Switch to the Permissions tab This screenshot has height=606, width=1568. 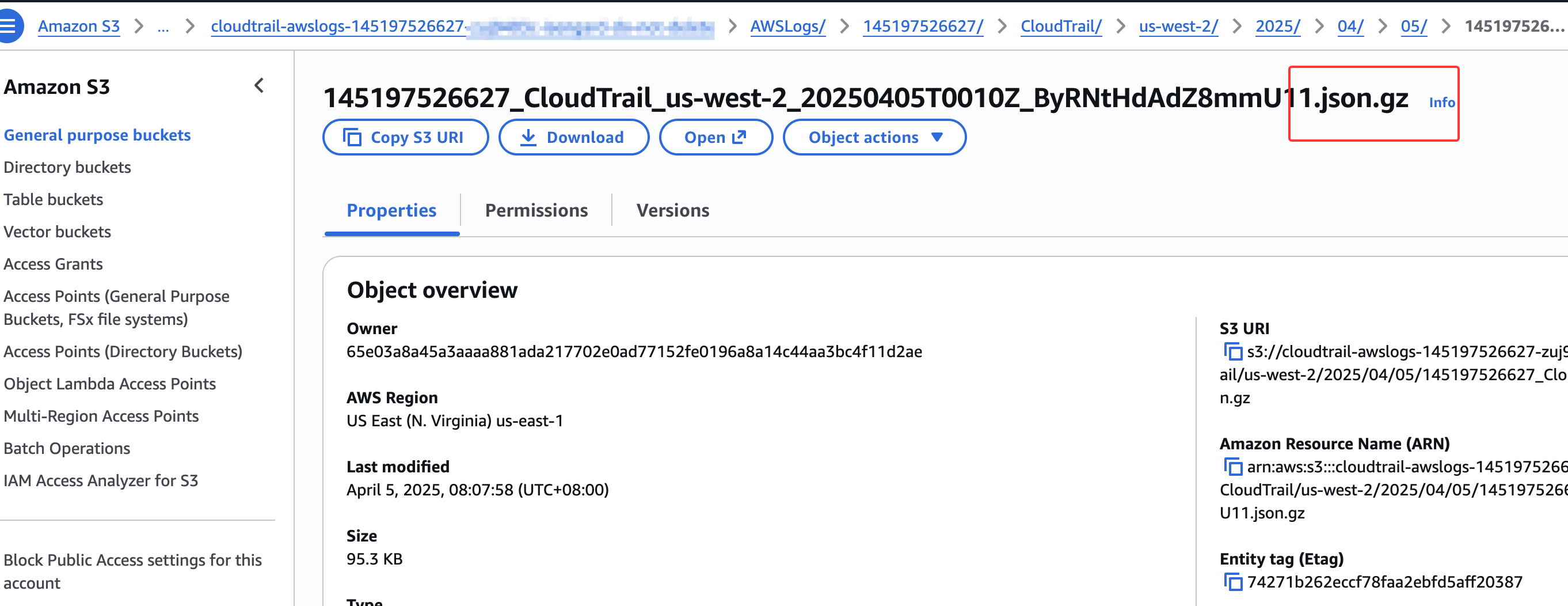536,210
